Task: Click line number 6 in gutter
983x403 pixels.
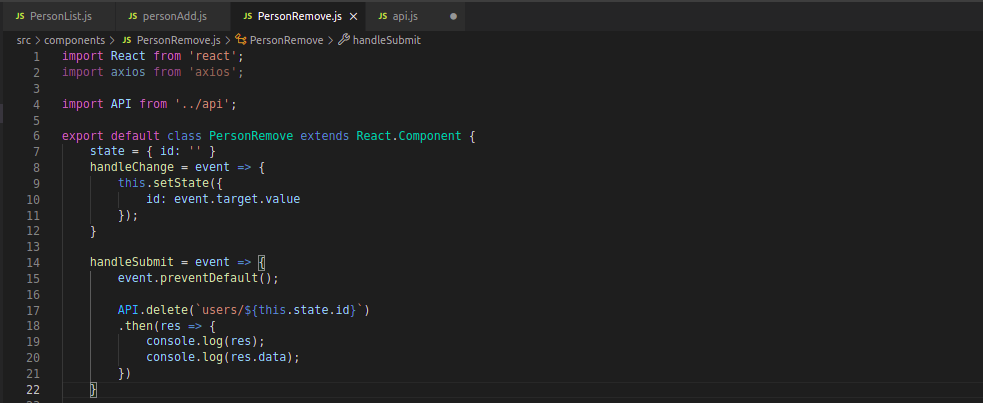Action: point(36,136)
